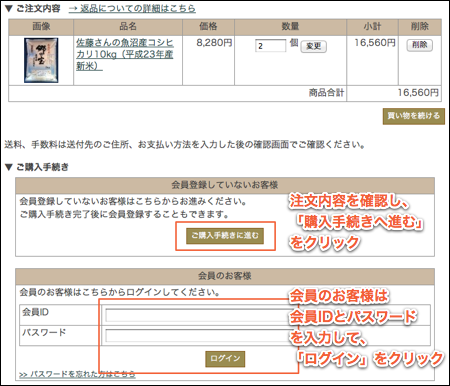Click the rice bag product thumbnail

point(41,60)
